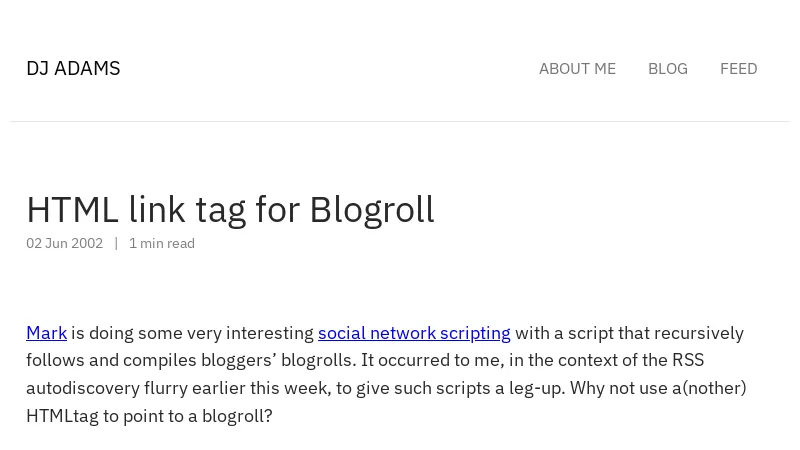800x450 pixels.
Task: Click the separator bar beside the date
Action: pos(116,243)
